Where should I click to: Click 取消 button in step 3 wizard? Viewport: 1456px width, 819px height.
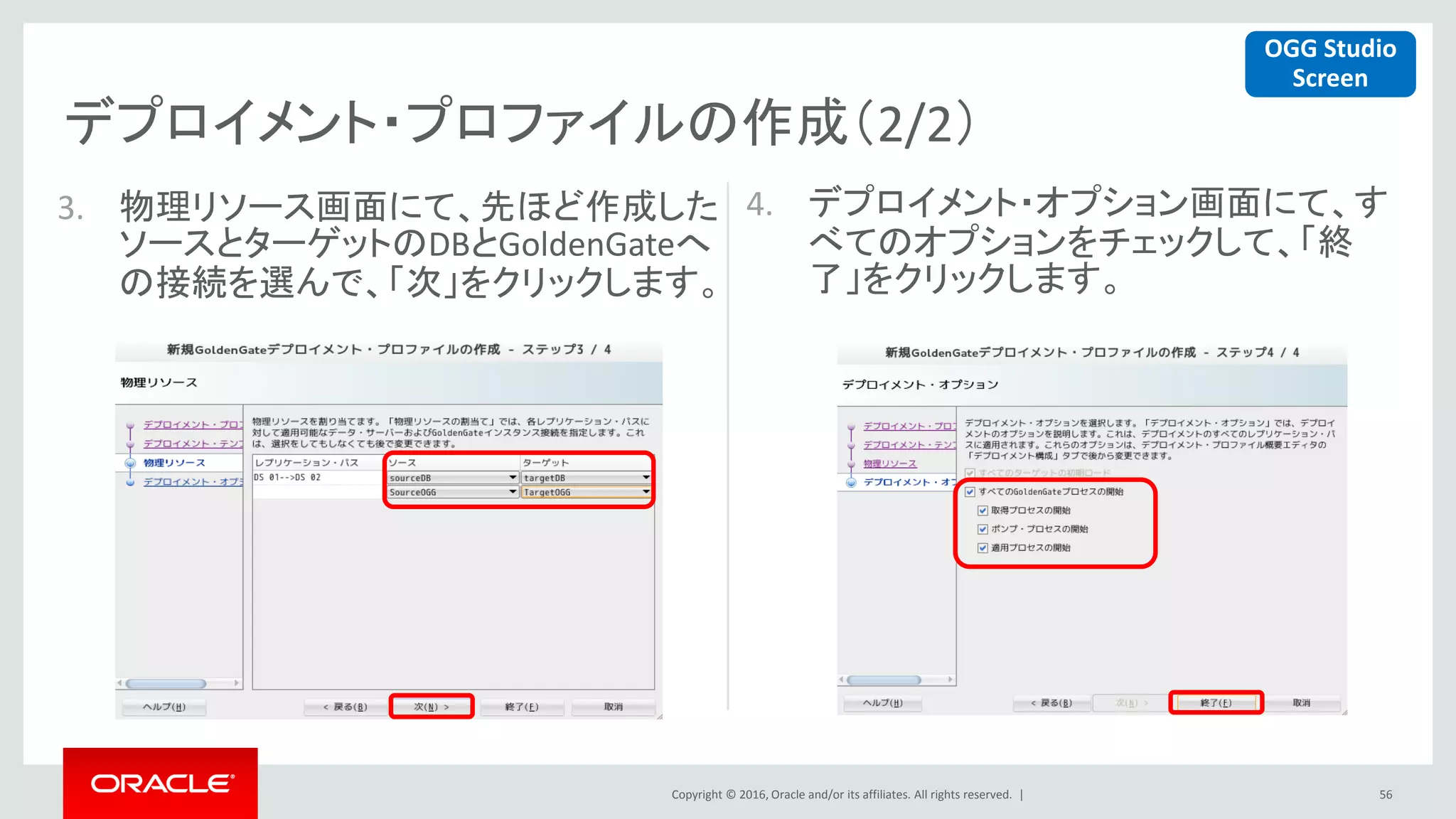[x=614, y=707]
